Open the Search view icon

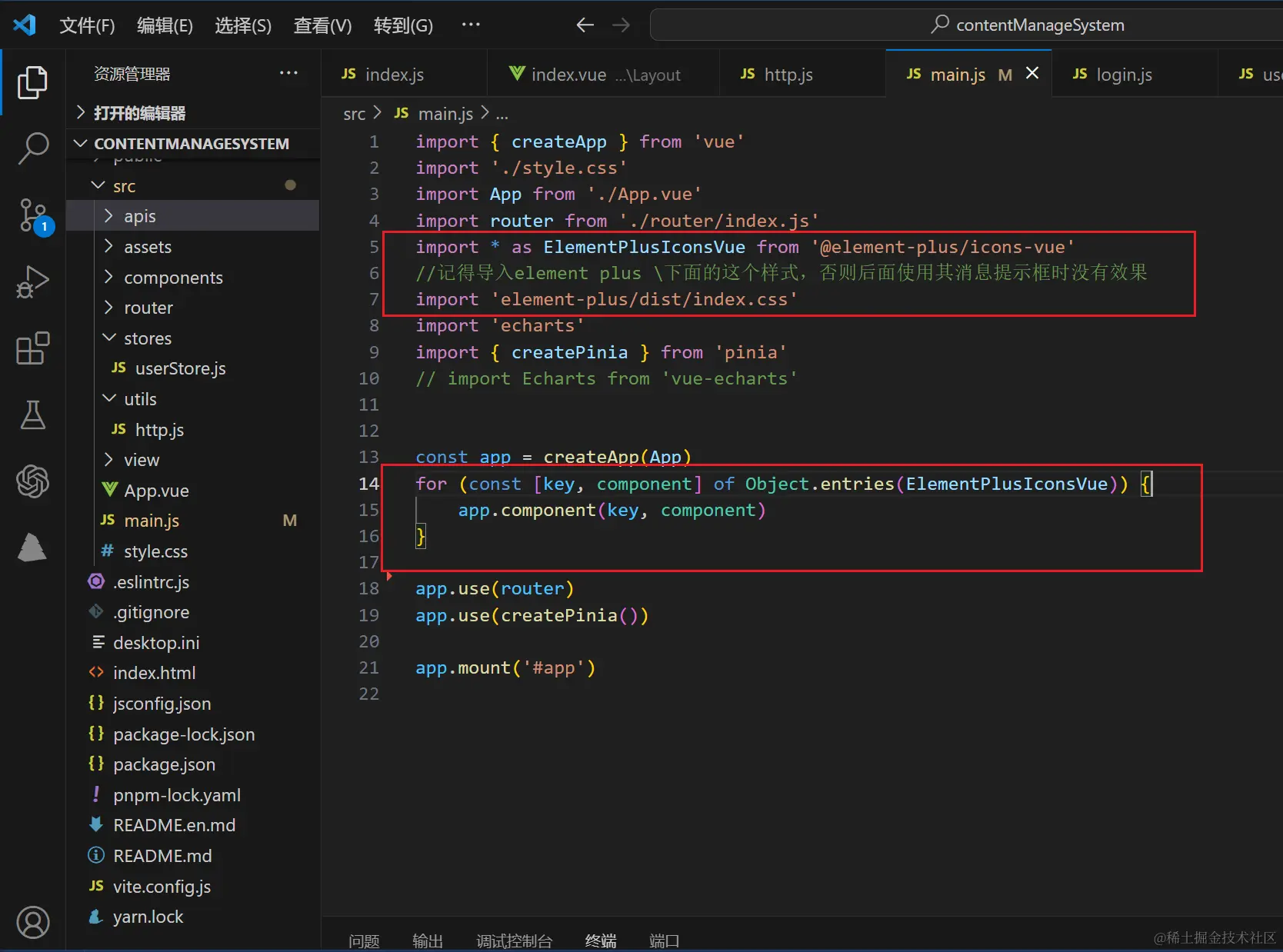32,148
